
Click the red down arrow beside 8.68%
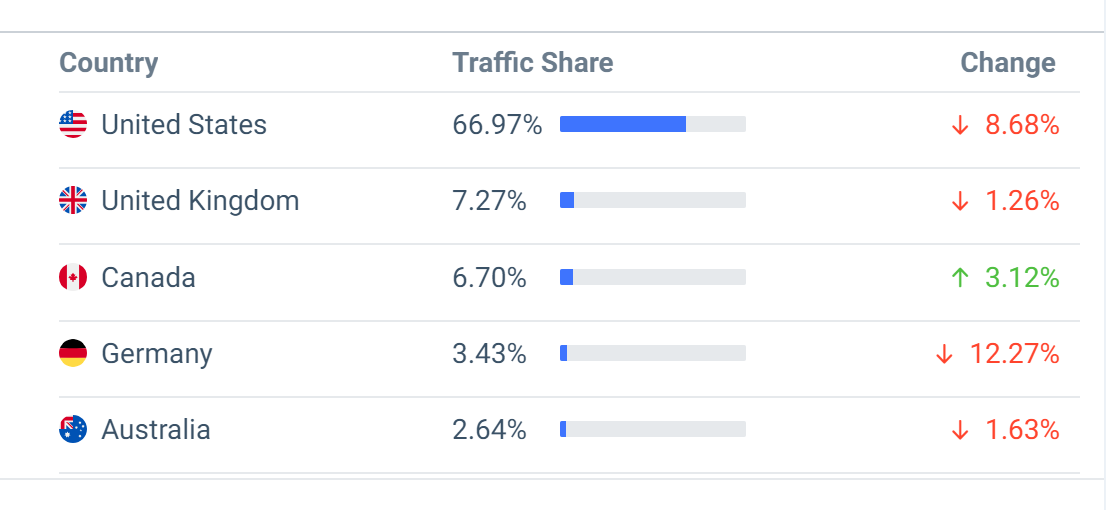pyautogui.click(x=960, y=125)
